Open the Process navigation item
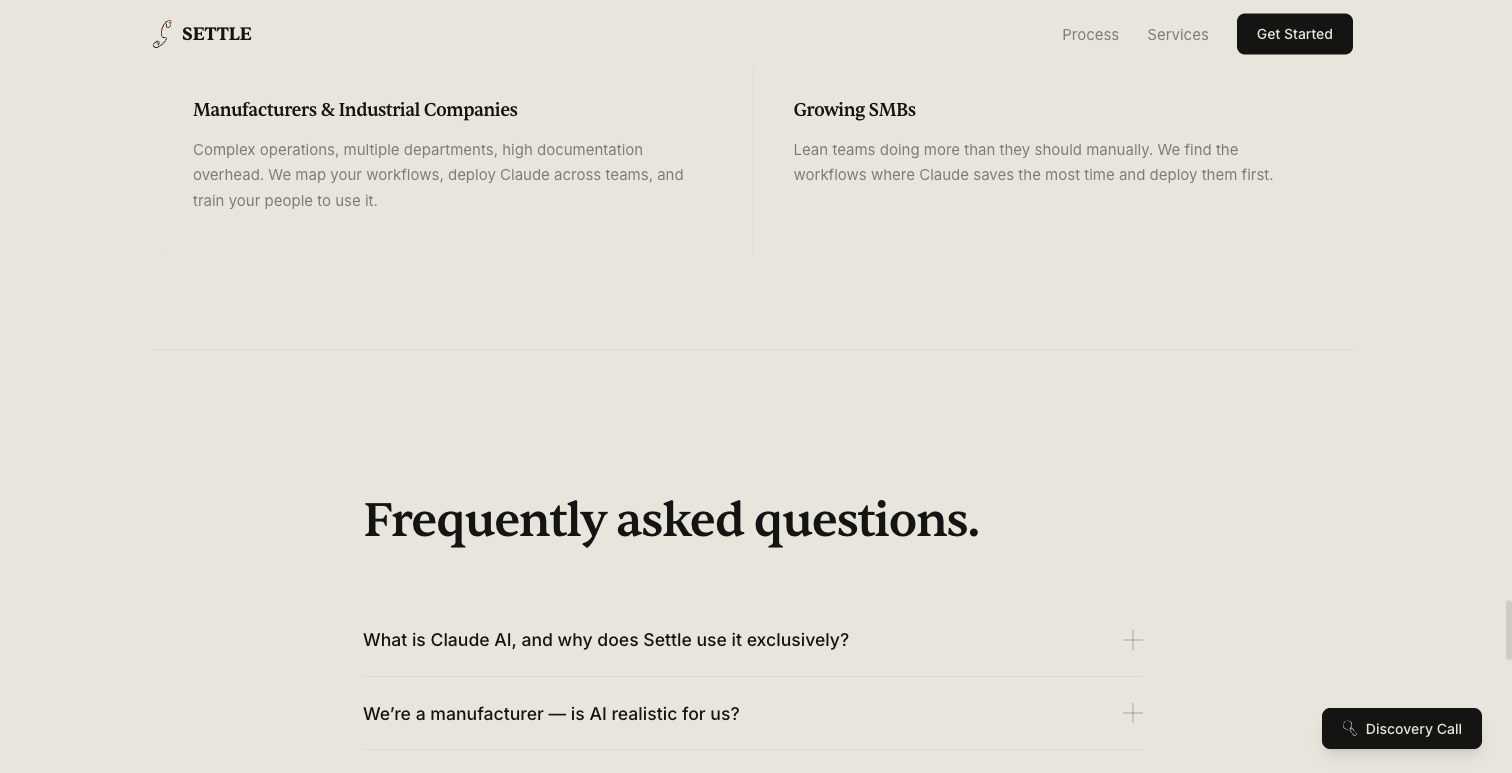The image size is (1512, 773). tap(1090, 34)
